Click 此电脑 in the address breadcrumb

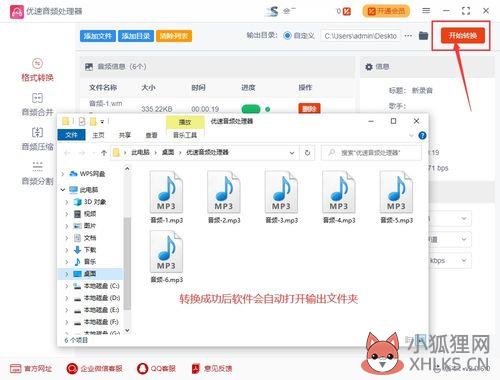(x=140, y=152)
